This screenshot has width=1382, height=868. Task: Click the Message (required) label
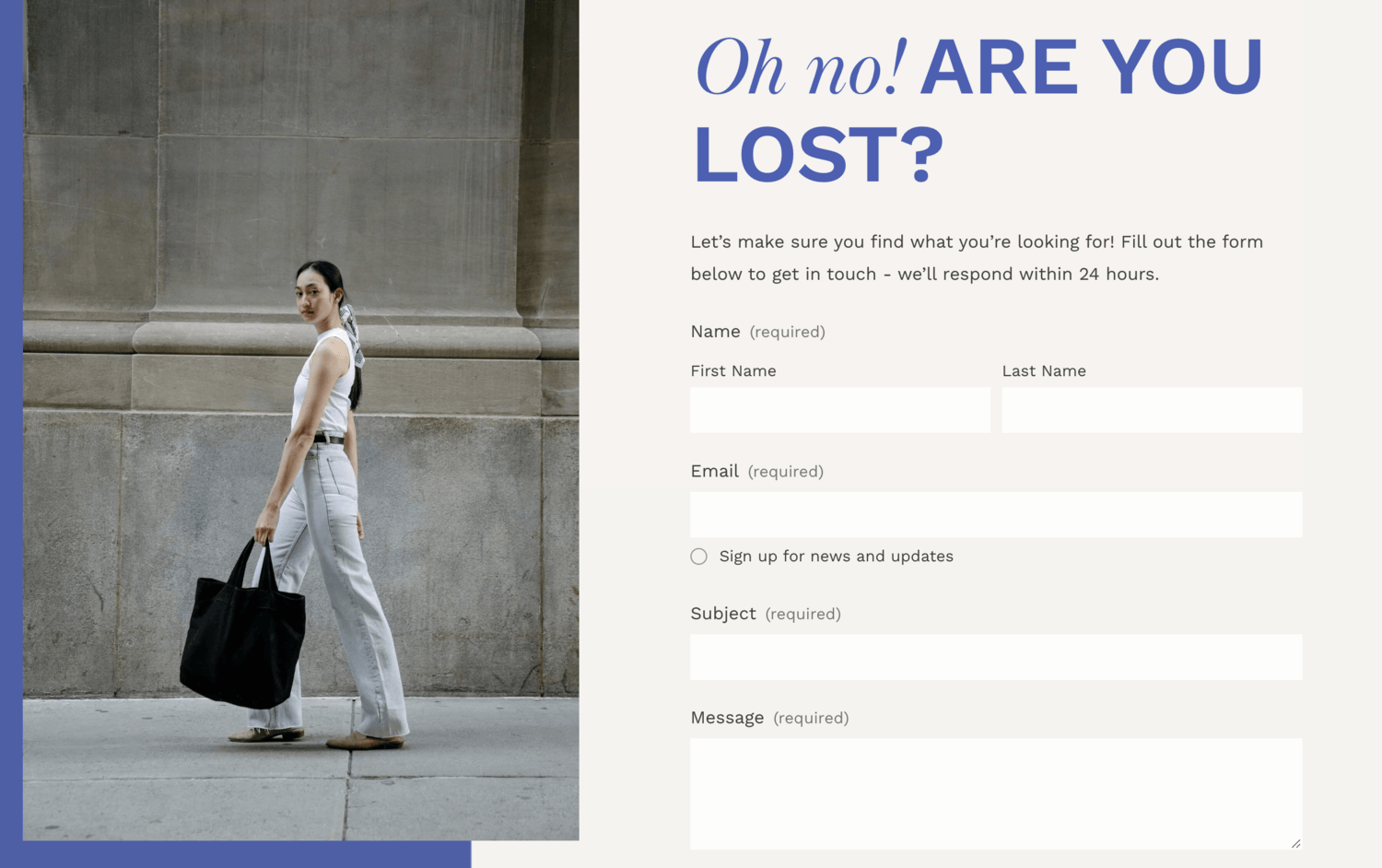(769, 718)
